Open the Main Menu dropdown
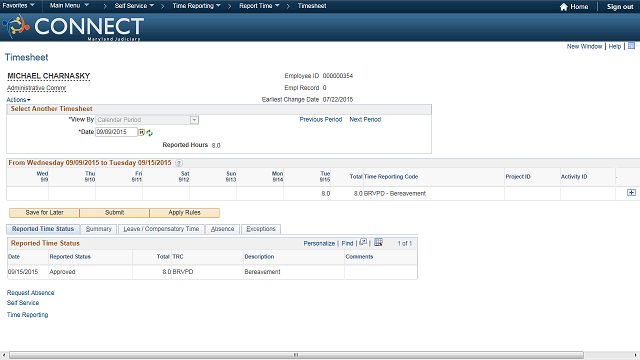 point(69,6)
